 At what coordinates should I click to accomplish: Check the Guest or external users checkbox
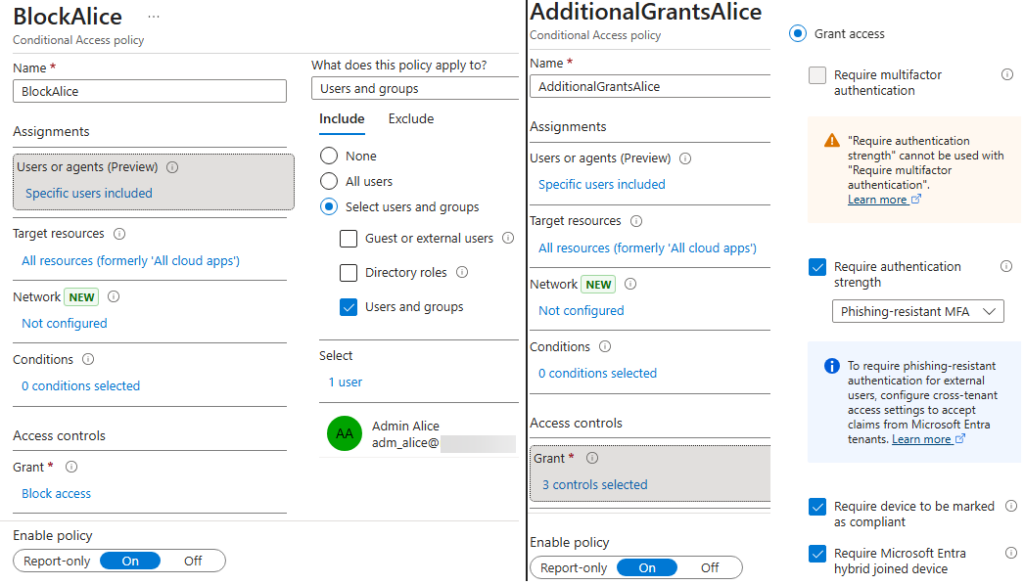click(x=348, y=238)
